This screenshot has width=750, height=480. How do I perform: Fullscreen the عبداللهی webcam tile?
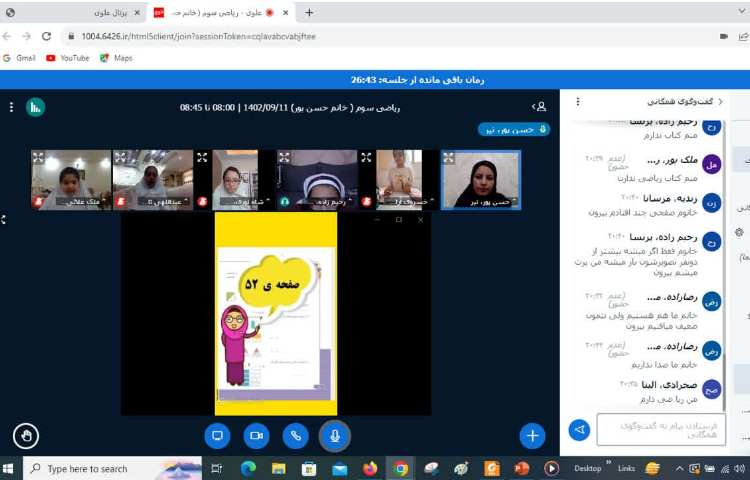pyautogui.click(x=121, y=157)
